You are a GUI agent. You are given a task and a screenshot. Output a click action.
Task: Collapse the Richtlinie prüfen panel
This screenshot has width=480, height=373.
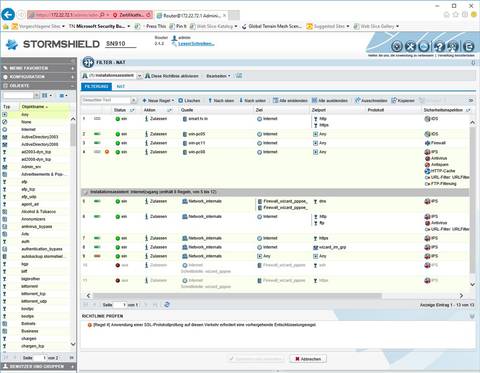tap(472, 316)
